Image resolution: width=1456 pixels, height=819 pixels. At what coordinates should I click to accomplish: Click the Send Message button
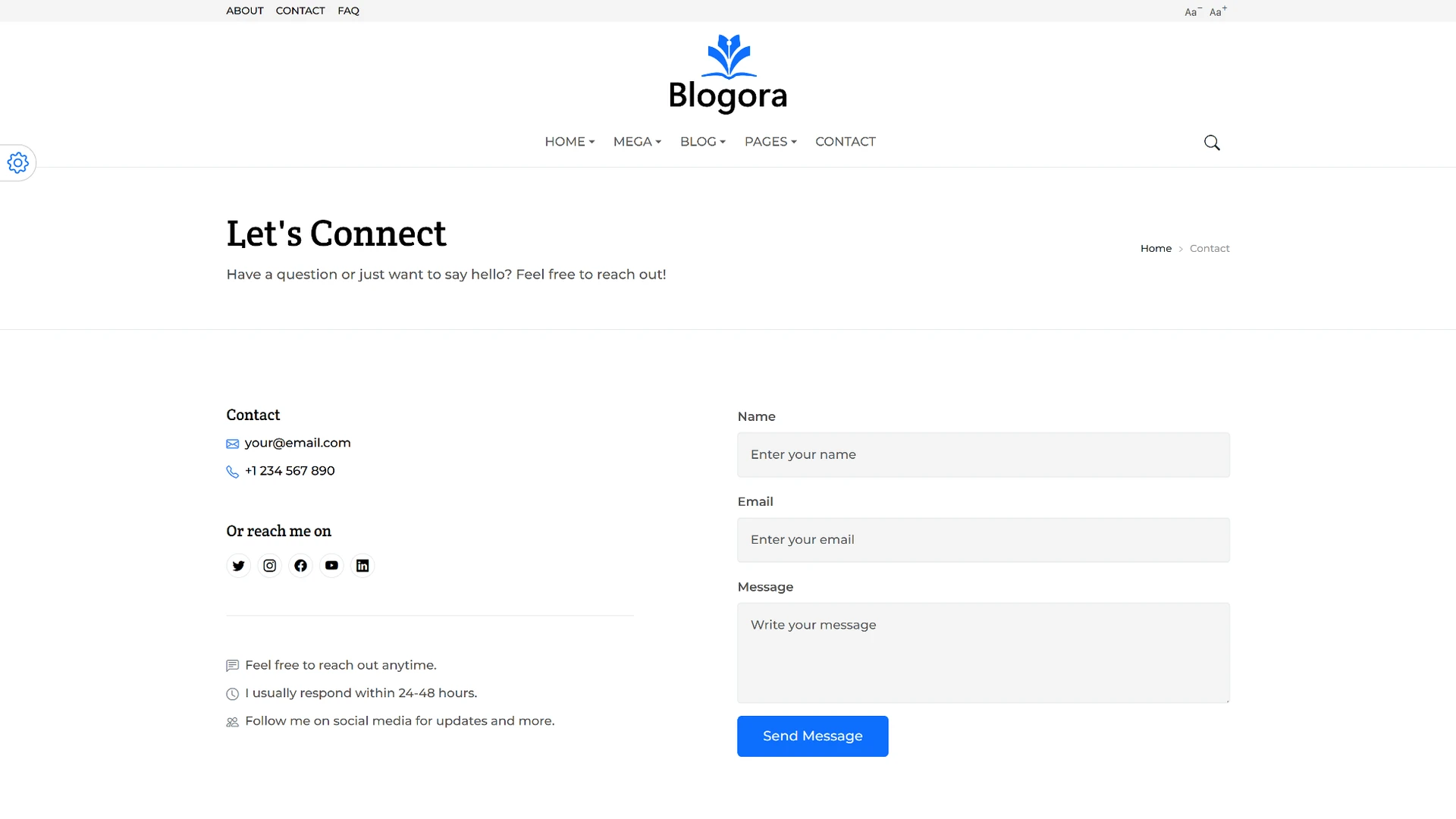pyautogui.click(x=813, y=736)
